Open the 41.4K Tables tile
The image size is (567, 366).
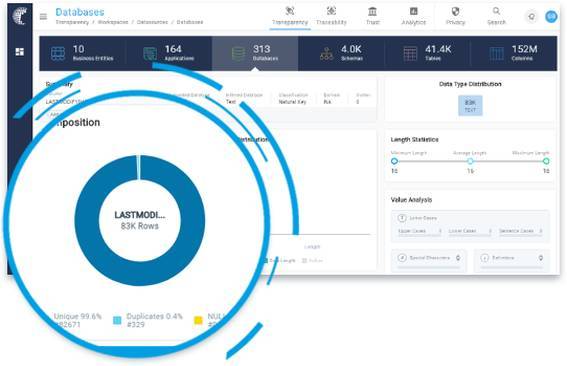[x=427, y=53]
